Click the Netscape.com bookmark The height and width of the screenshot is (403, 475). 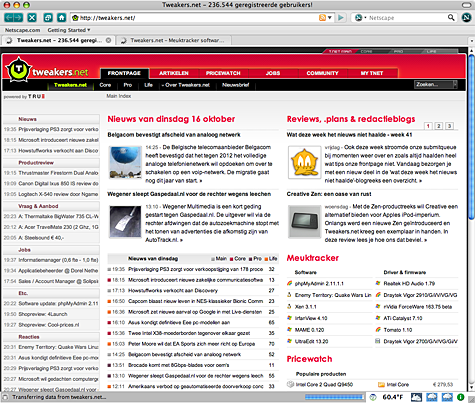[22, 30]
